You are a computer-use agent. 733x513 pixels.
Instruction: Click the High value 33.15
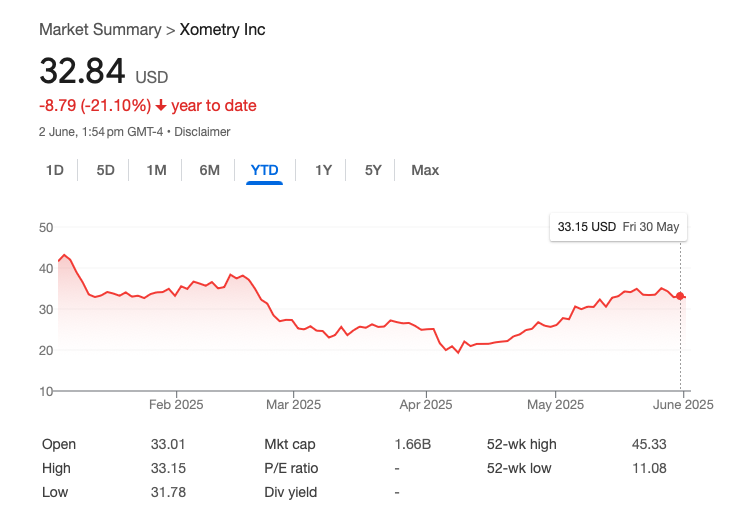(x=168, y=468)
